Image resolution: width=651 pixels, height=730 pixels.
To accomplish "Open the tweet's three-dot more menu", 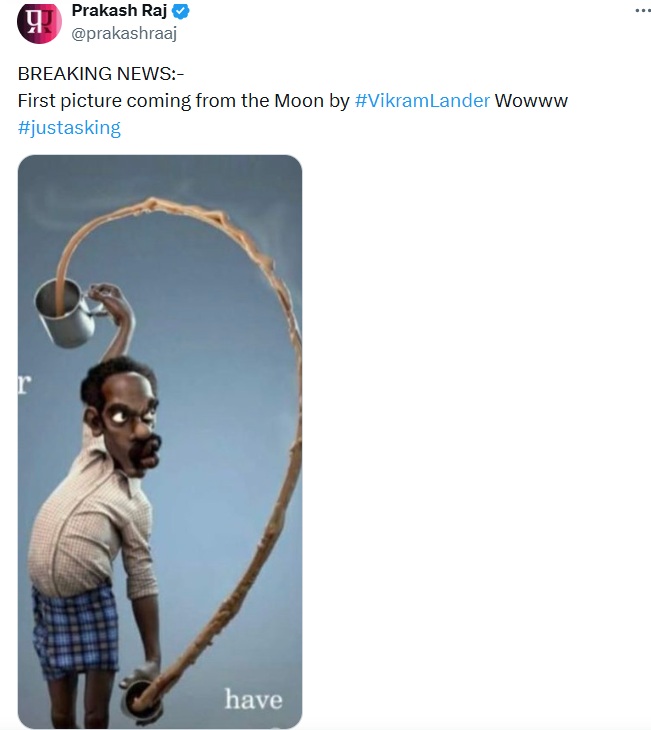I will click(643, 11).
